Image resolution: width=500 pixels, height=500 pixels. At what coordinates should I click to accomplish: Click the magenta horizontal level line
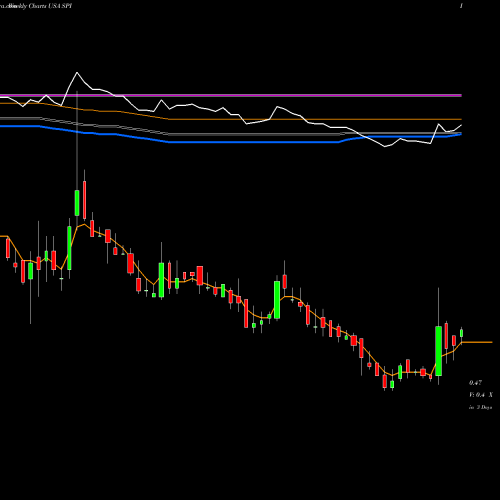(231, 96)
